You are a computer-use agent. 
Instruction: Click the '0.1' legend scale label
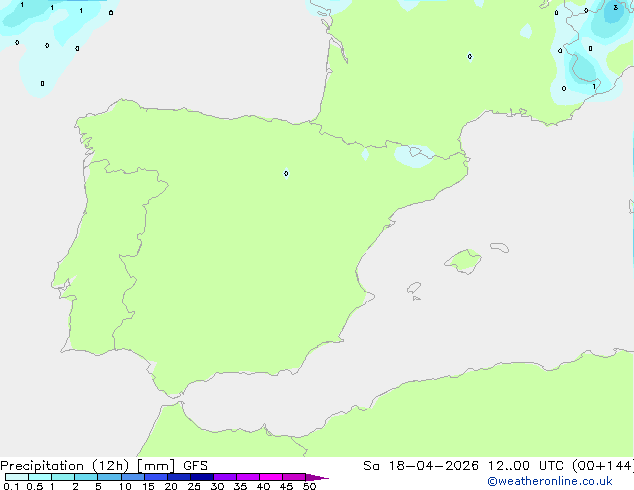click(x=11, y=486)
